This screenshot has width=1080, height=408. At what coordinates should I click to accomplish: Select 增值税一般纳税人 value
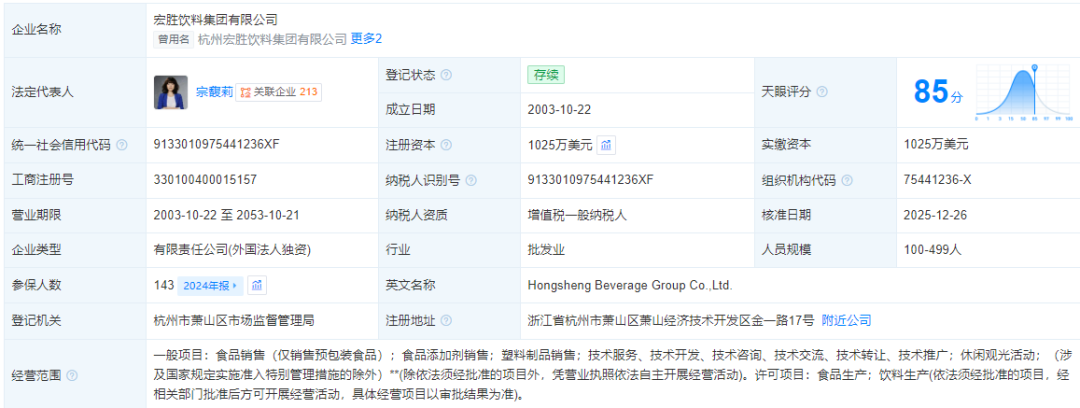pos(577,215)
